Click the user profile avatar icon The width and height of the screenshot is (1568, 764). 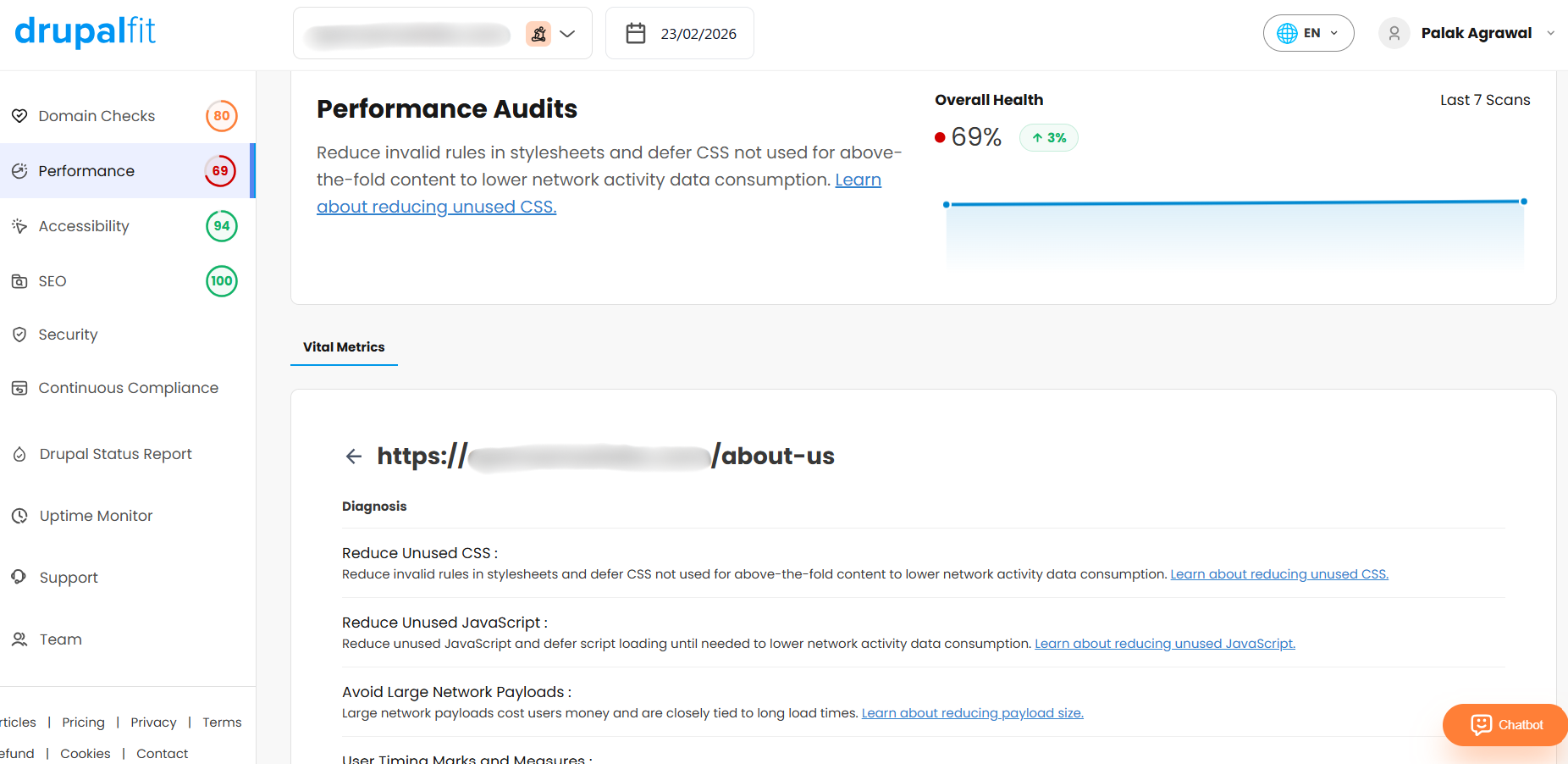tap(1394, 33)
